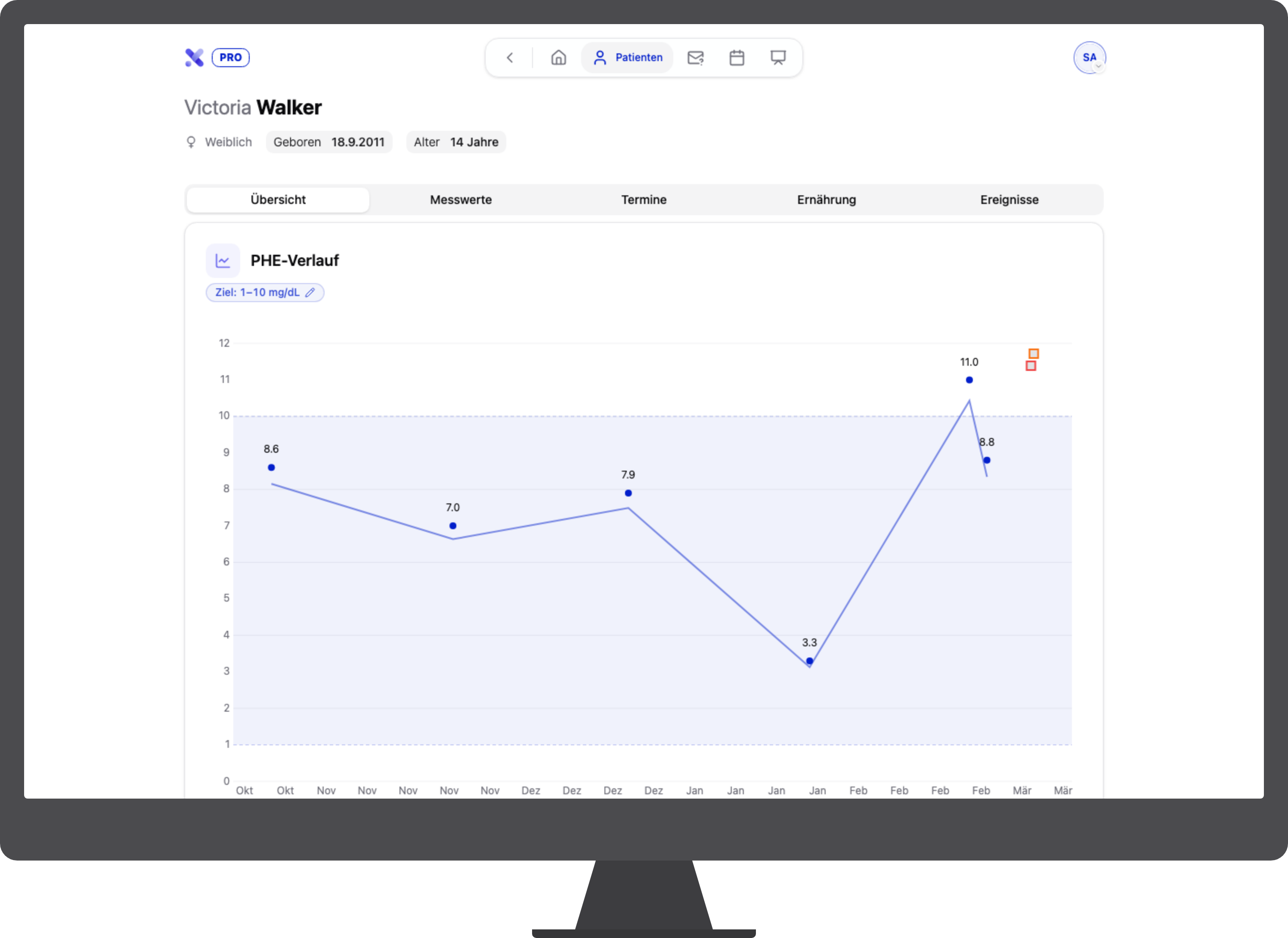Select the Patienten navigation item

pyautogui.click(x=628, y=57)
